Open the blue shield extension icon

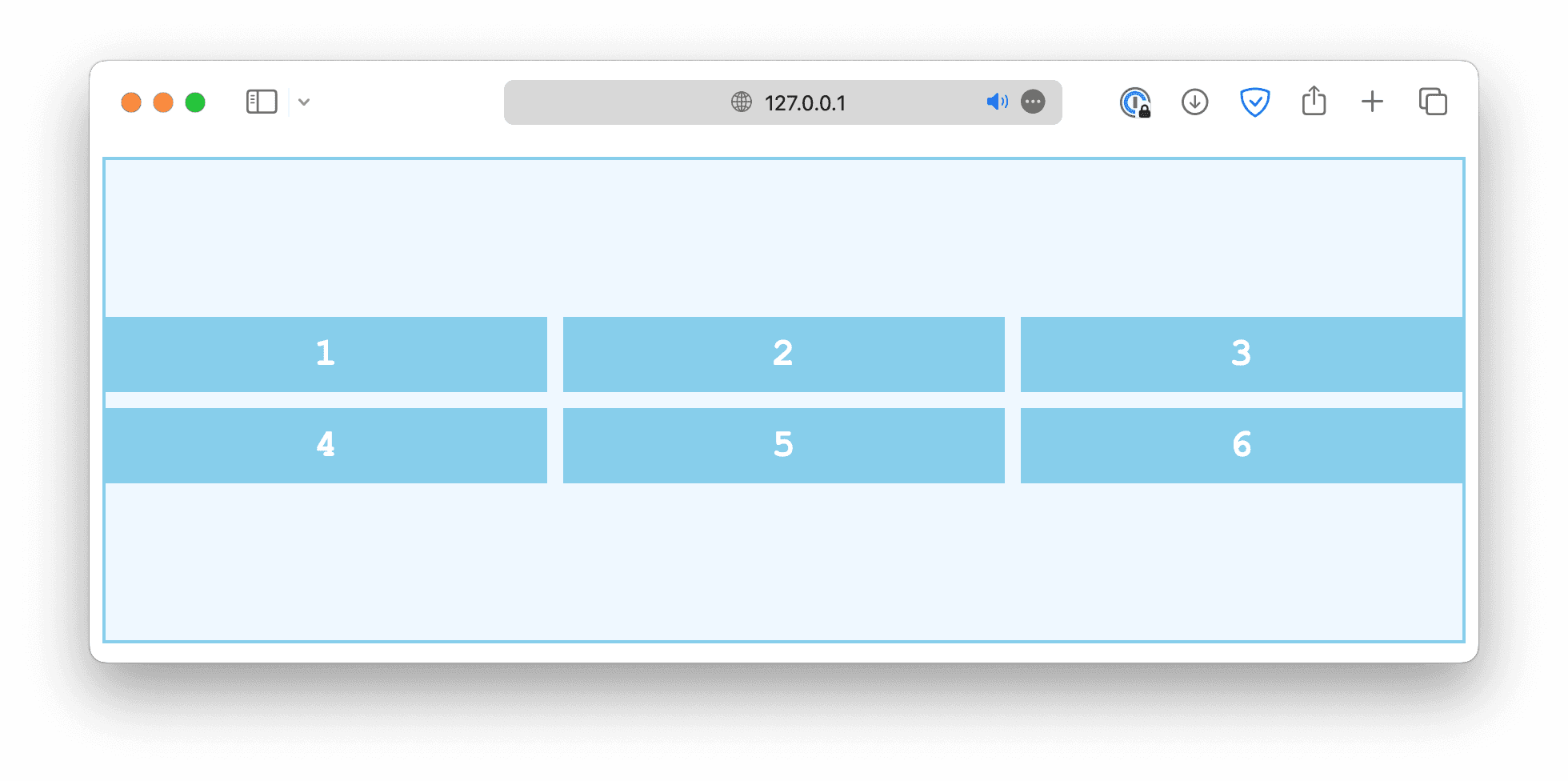coord(1254,102)
